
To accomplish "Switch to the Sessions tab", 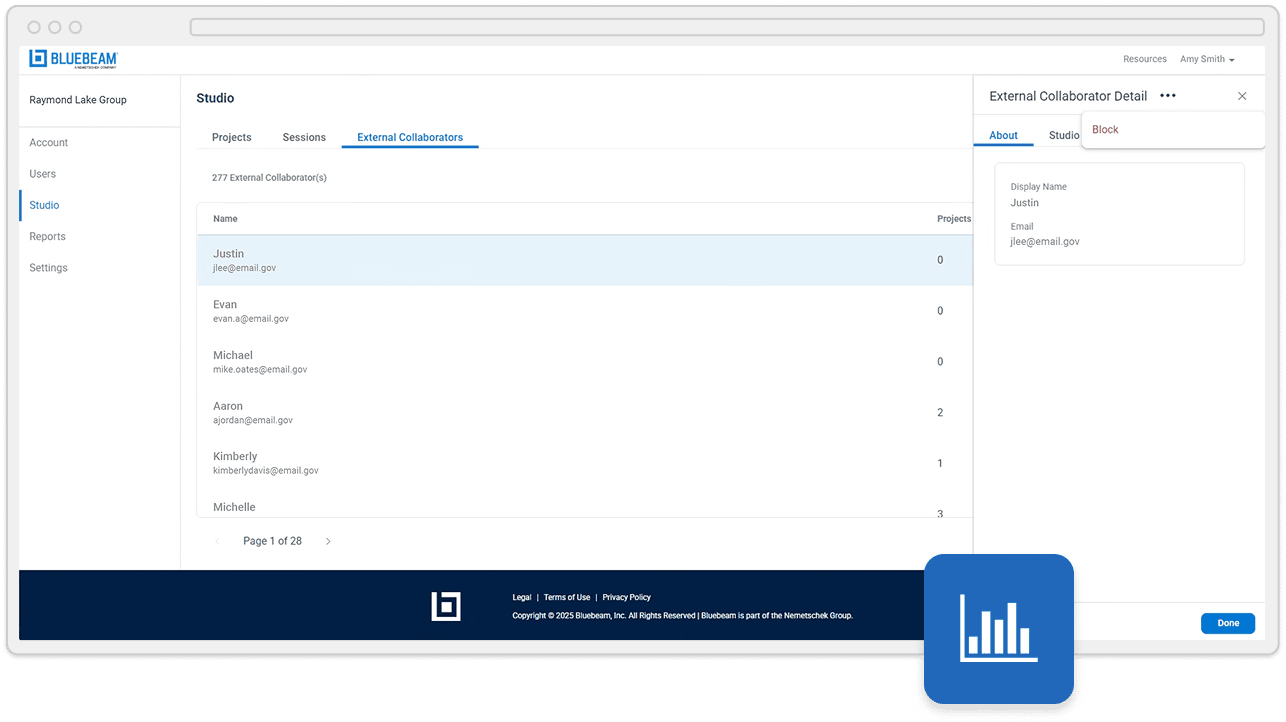I will coord(304,137).
